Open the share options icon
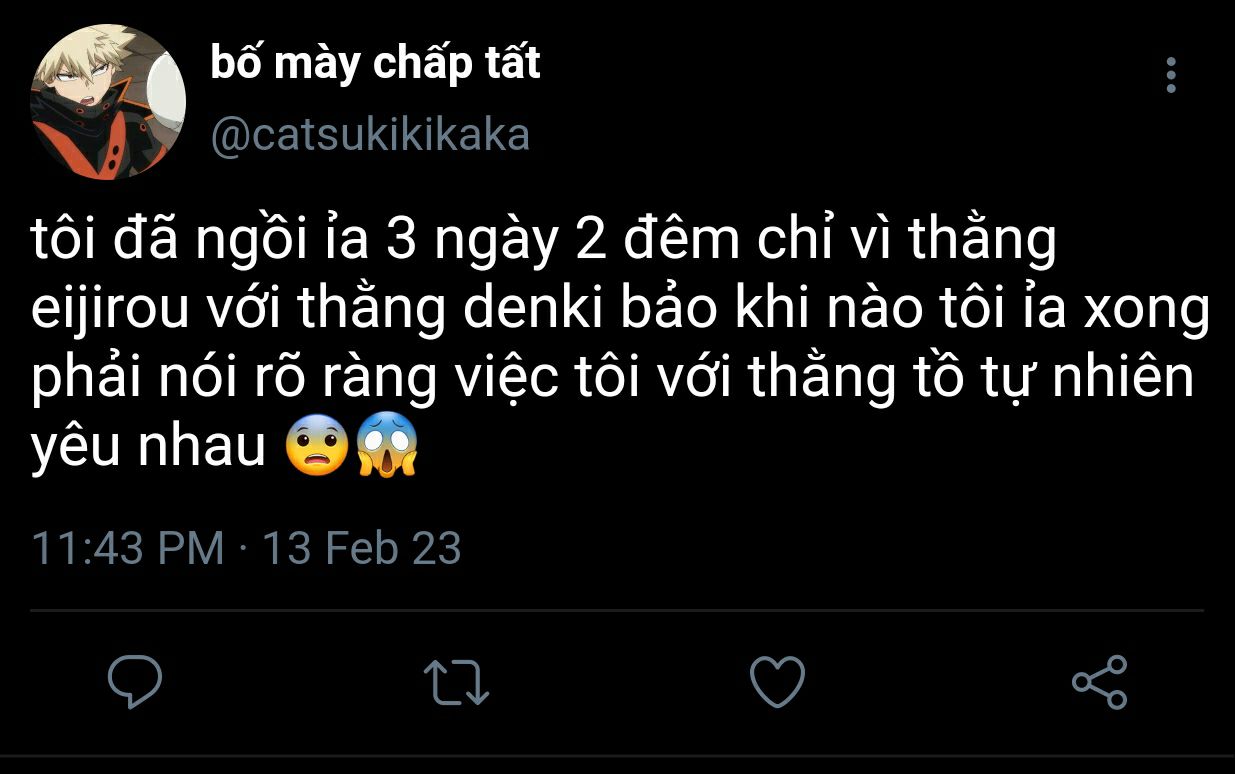The height and width of the screenshot is (774, 1235). click(x=1099, y=682)
